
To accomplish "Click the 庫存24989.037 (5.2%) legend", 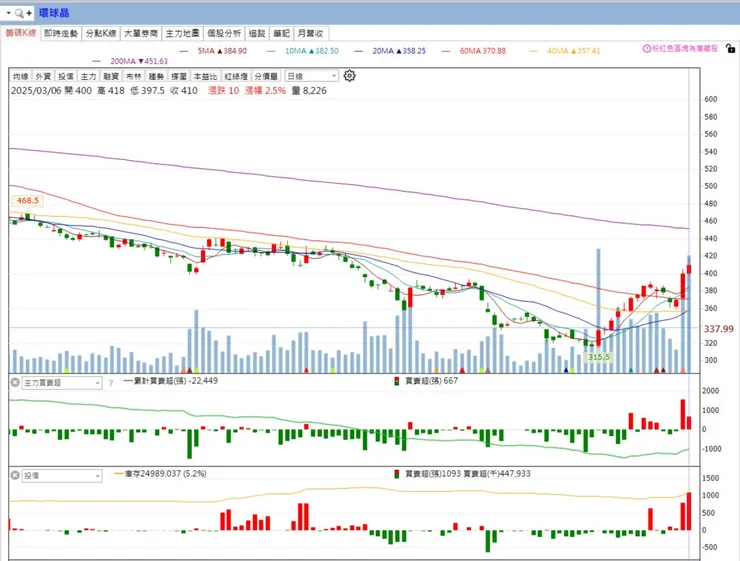I will coord(160,474).
